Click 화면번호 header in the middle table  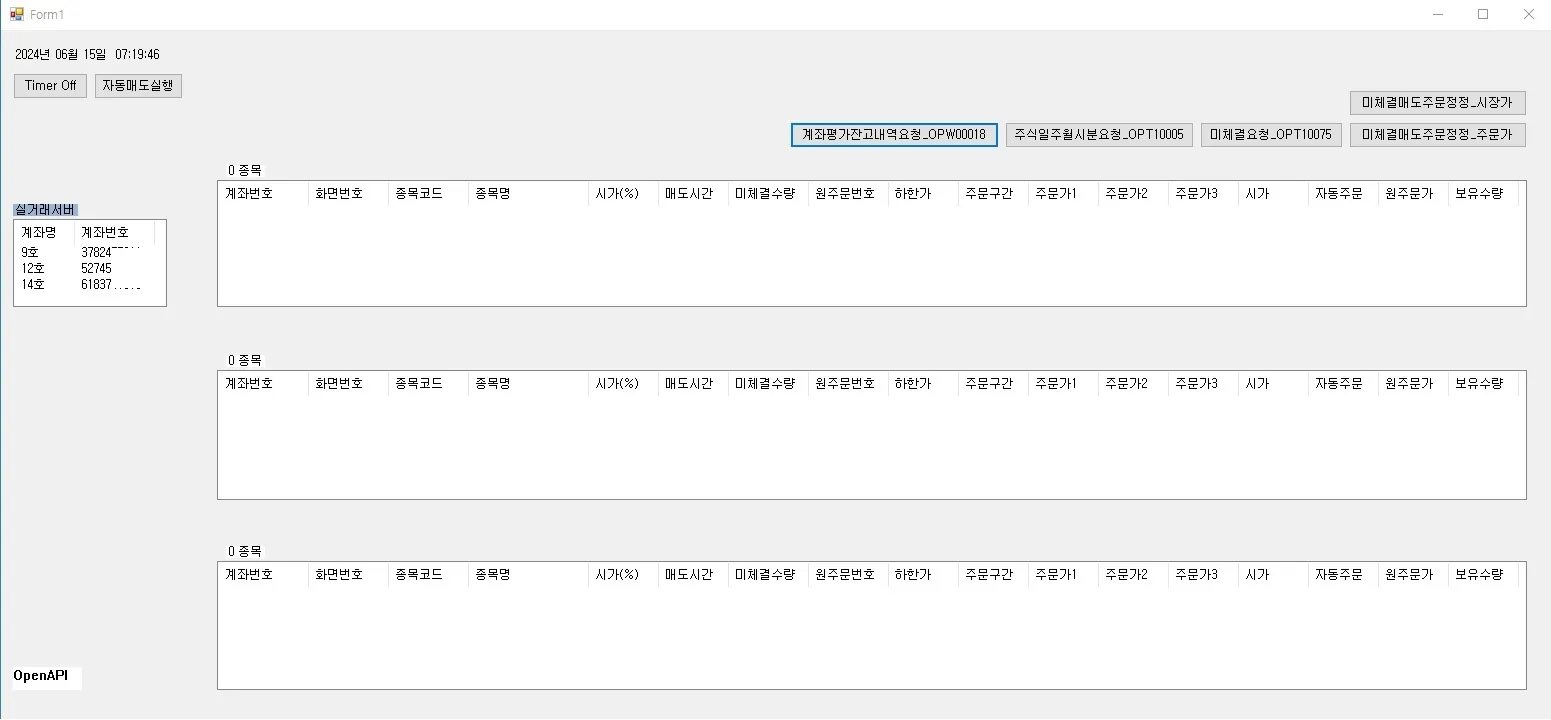348,384
